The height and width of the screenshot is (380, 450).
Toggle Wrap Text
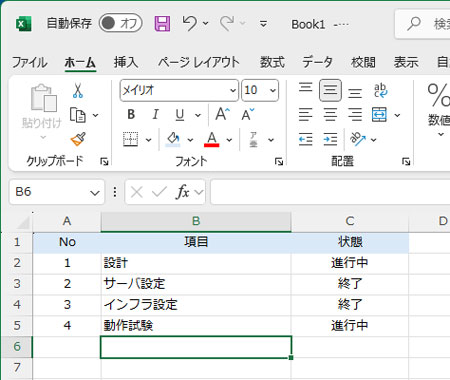(380, 90)
